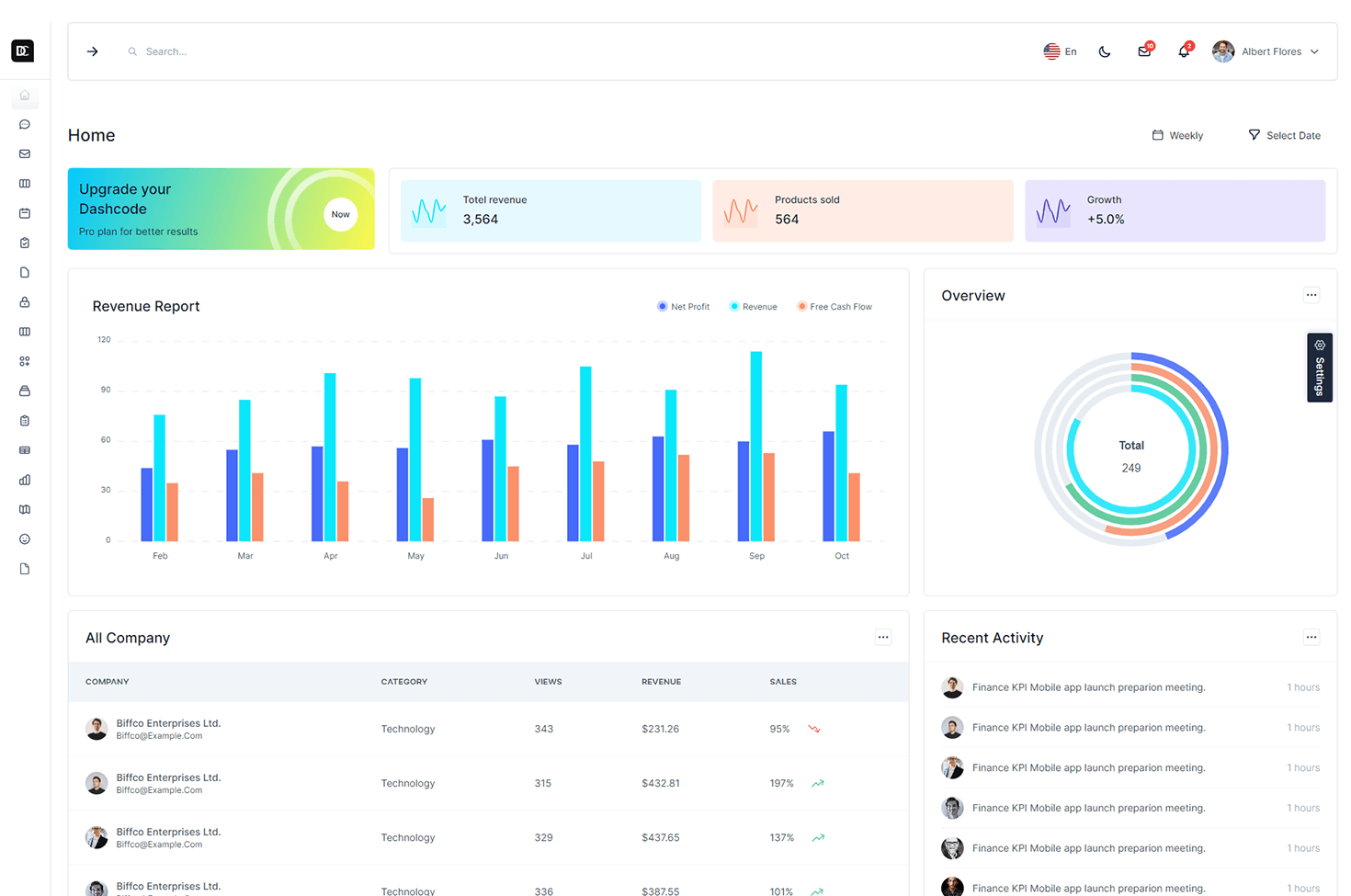Click the upward trend icon beside 137%

point(818,837)
